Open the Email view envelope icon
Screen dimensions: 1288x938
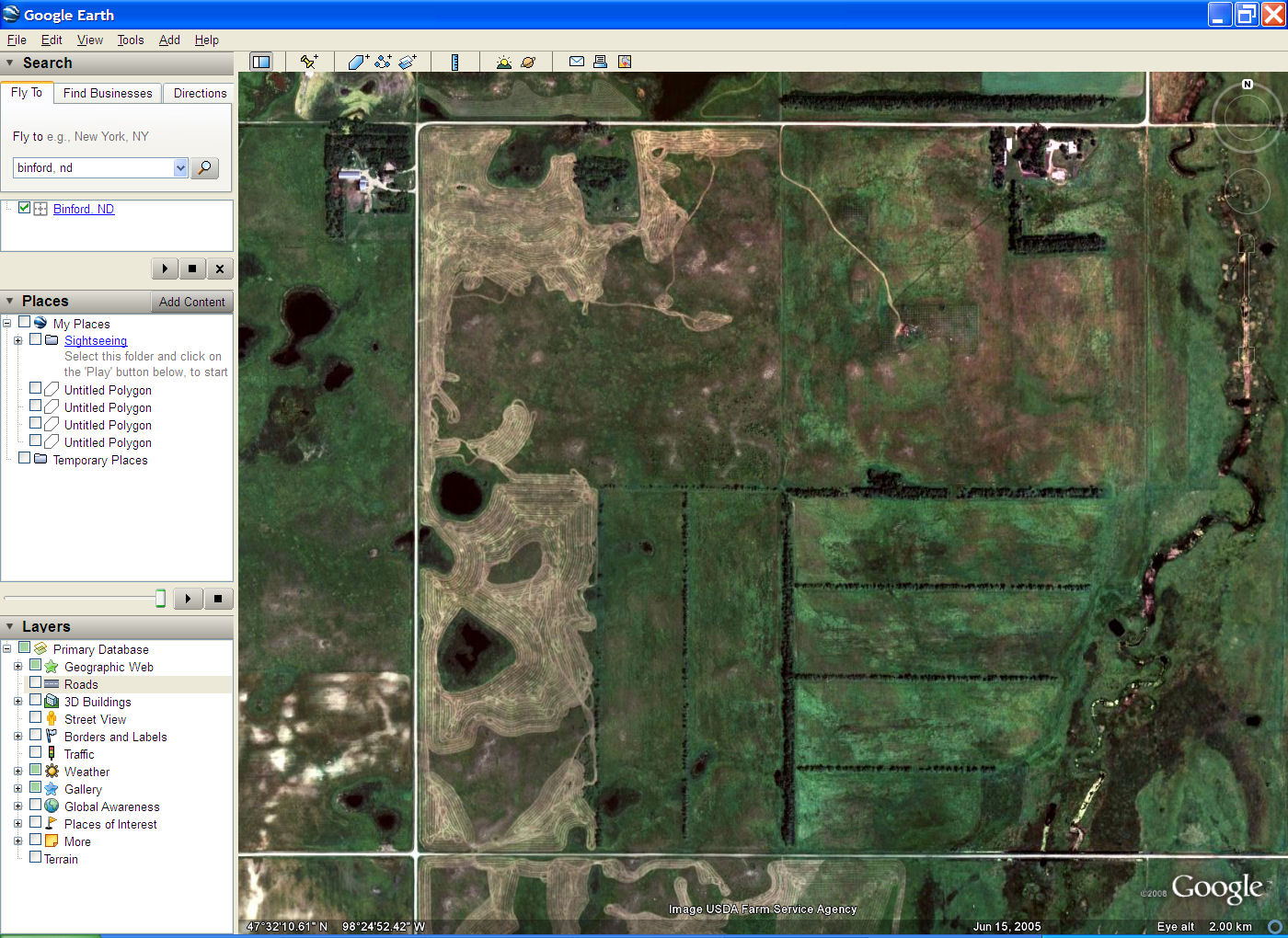point(577,62)
